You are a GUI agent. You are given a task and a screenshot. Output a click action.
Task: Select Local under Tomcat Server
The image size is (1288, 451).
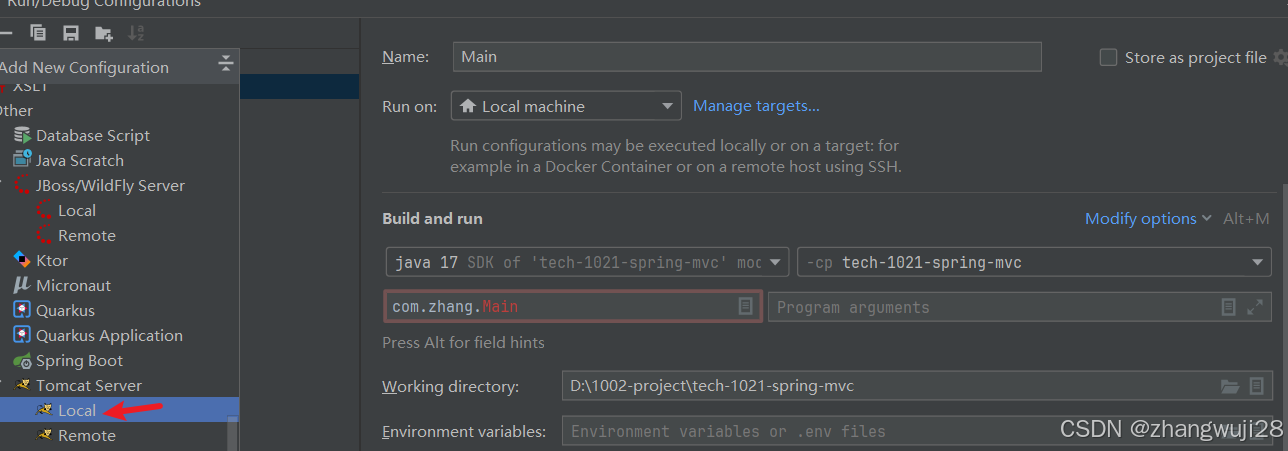(77, 410)
